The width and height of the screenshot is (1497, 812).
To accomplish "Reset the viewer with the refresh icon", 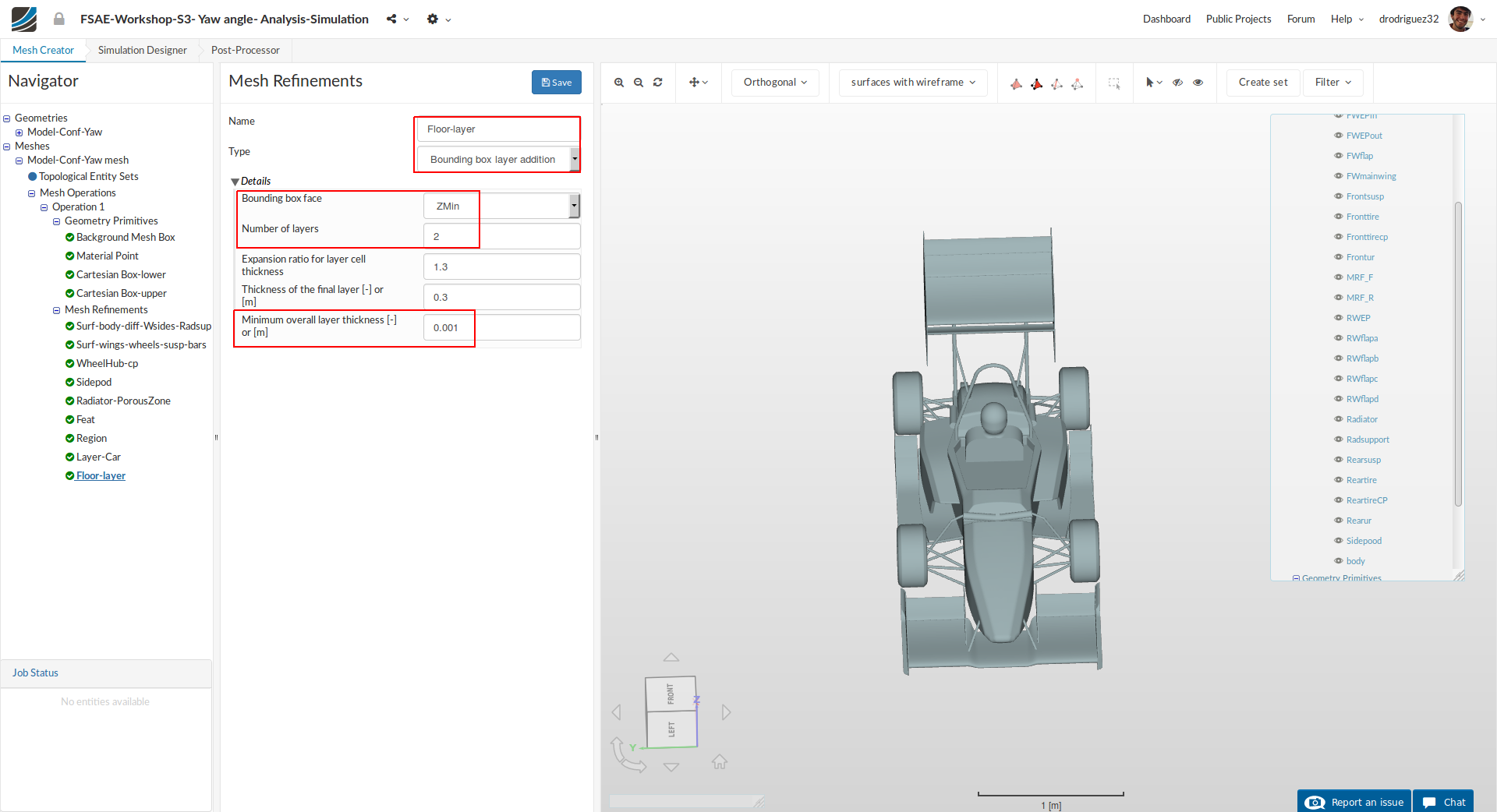I will point(658,83).
